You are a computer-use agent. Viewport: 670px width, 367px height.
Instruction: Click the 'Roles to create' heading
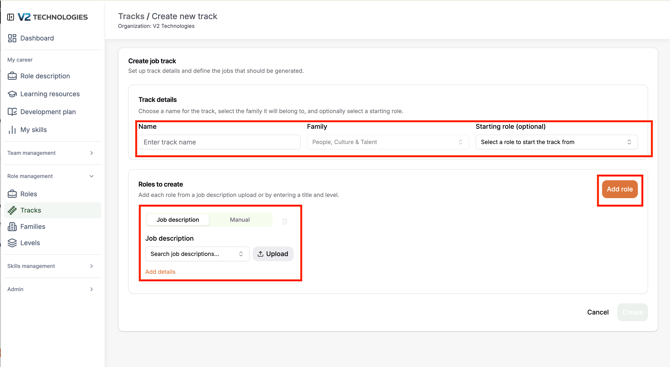click(161, 184)
